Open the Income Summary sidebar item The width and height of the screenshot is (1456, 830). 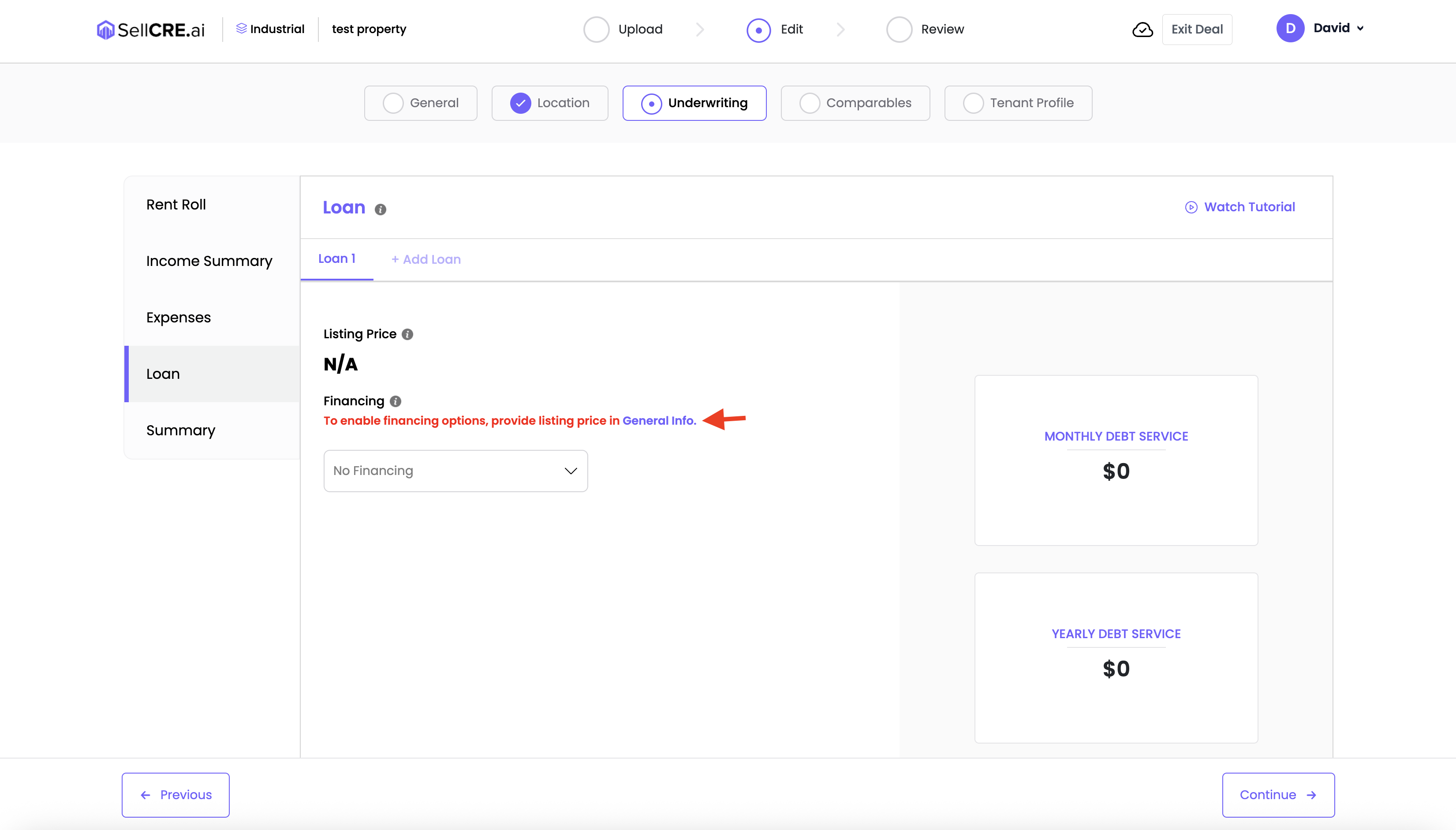209,261
